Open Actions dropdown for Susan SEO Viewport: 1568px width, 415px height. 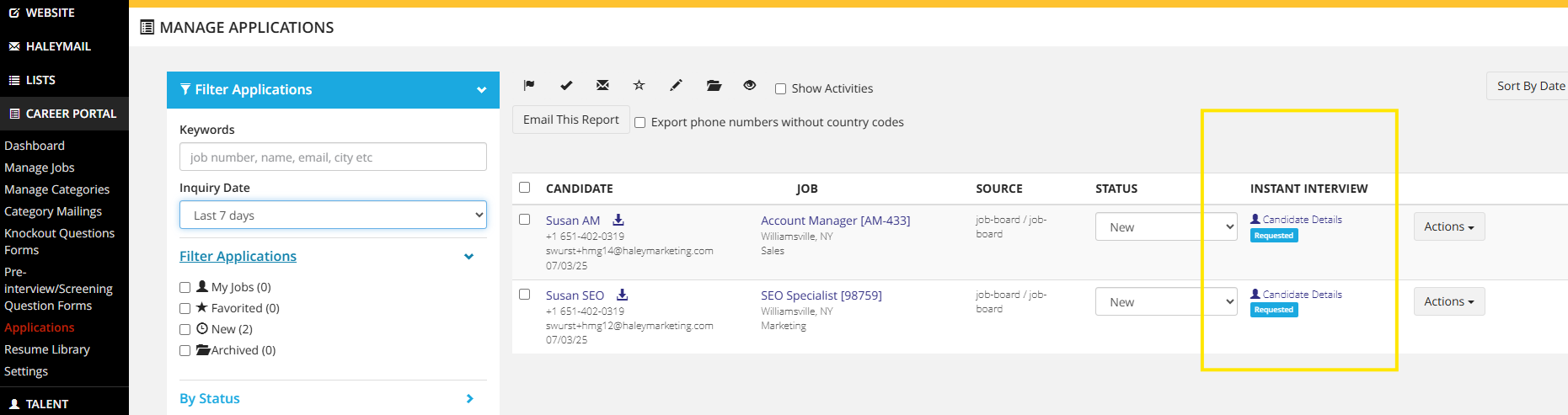(x=1448, y=301)
